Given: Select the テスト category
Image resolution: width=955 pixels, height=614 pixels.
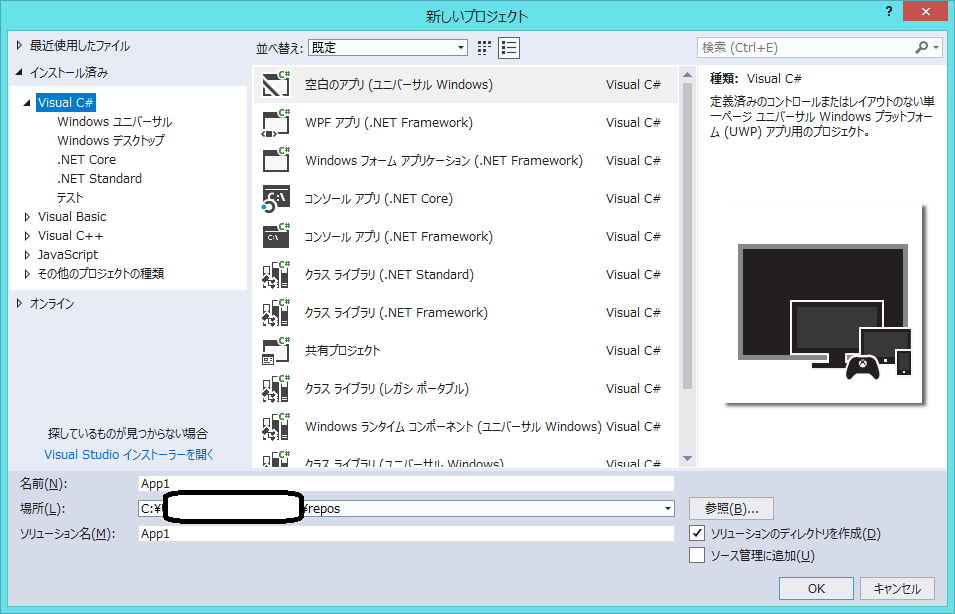Looking at the screenshot, I should 70,197.
